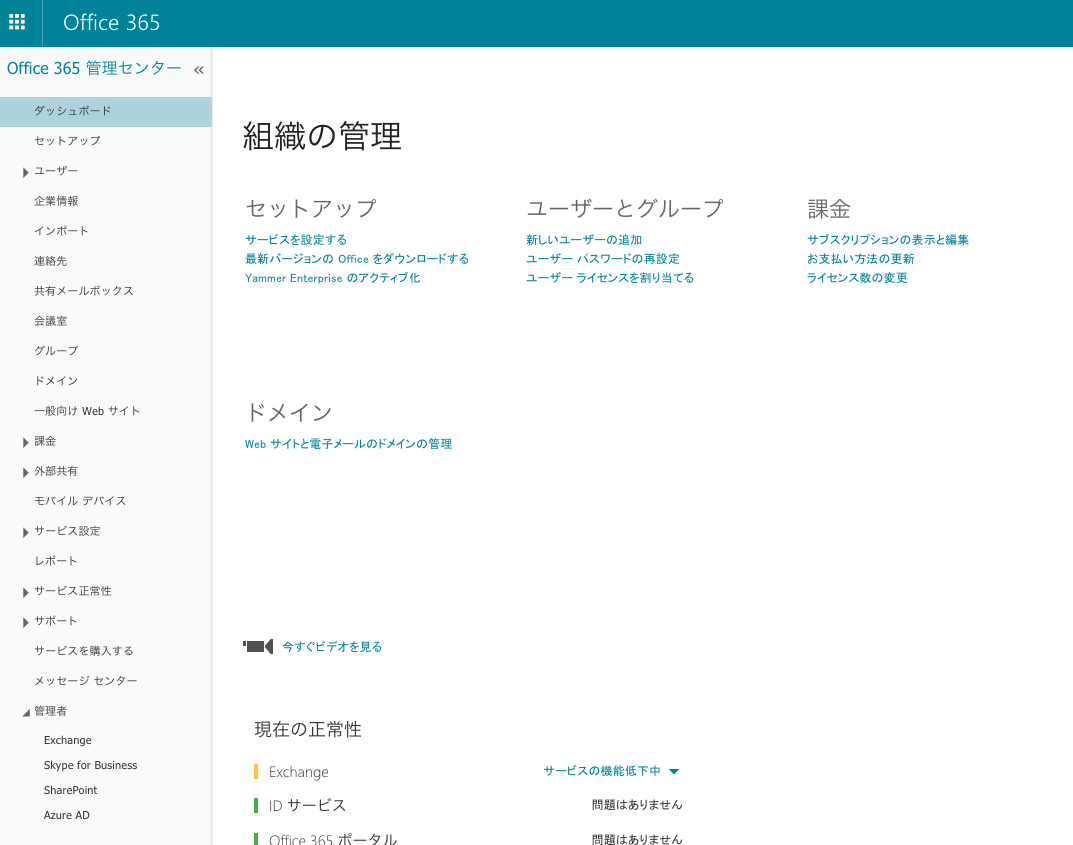1073x845 pixels.
Task: Expand the ユーザー navigation group
Action: click(x=25, y=172)
